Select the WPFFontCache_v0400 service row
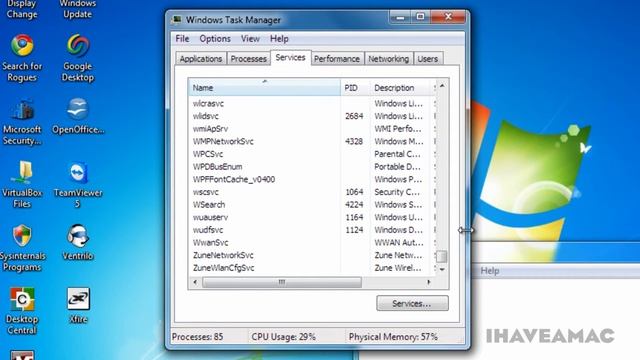 tap(312, 179)
